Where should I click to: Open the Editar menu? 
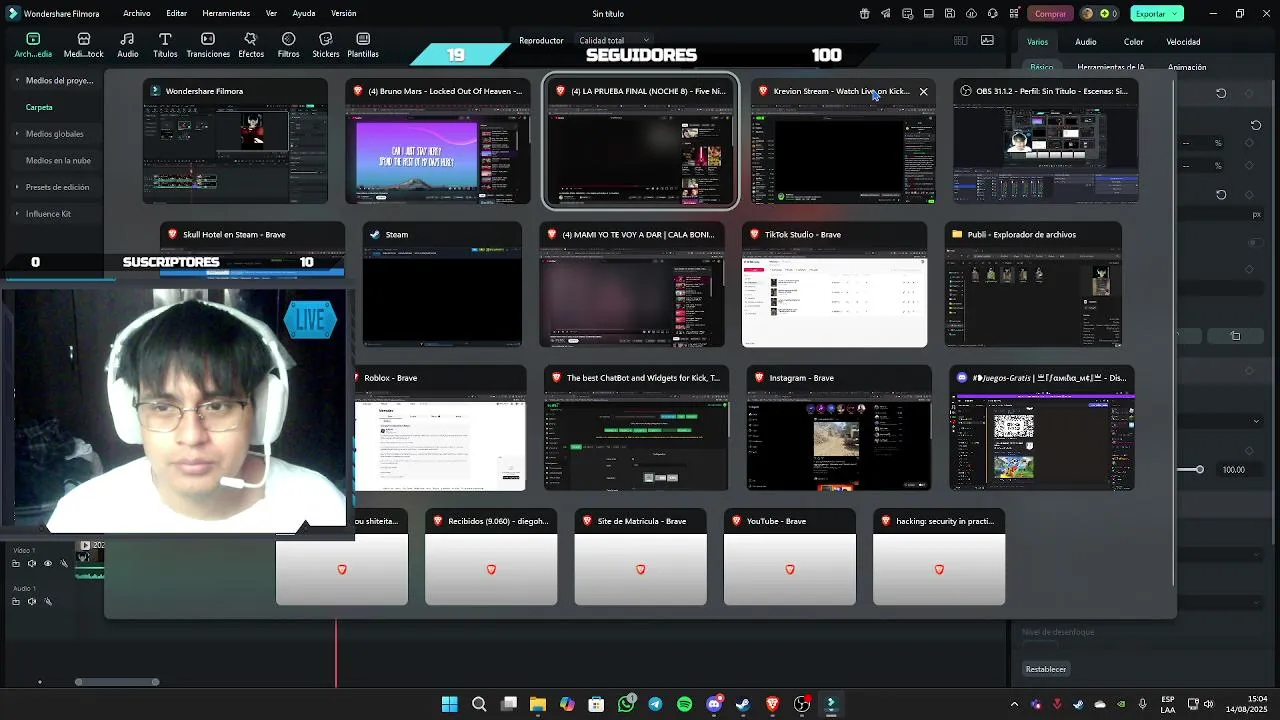point(177,13)
